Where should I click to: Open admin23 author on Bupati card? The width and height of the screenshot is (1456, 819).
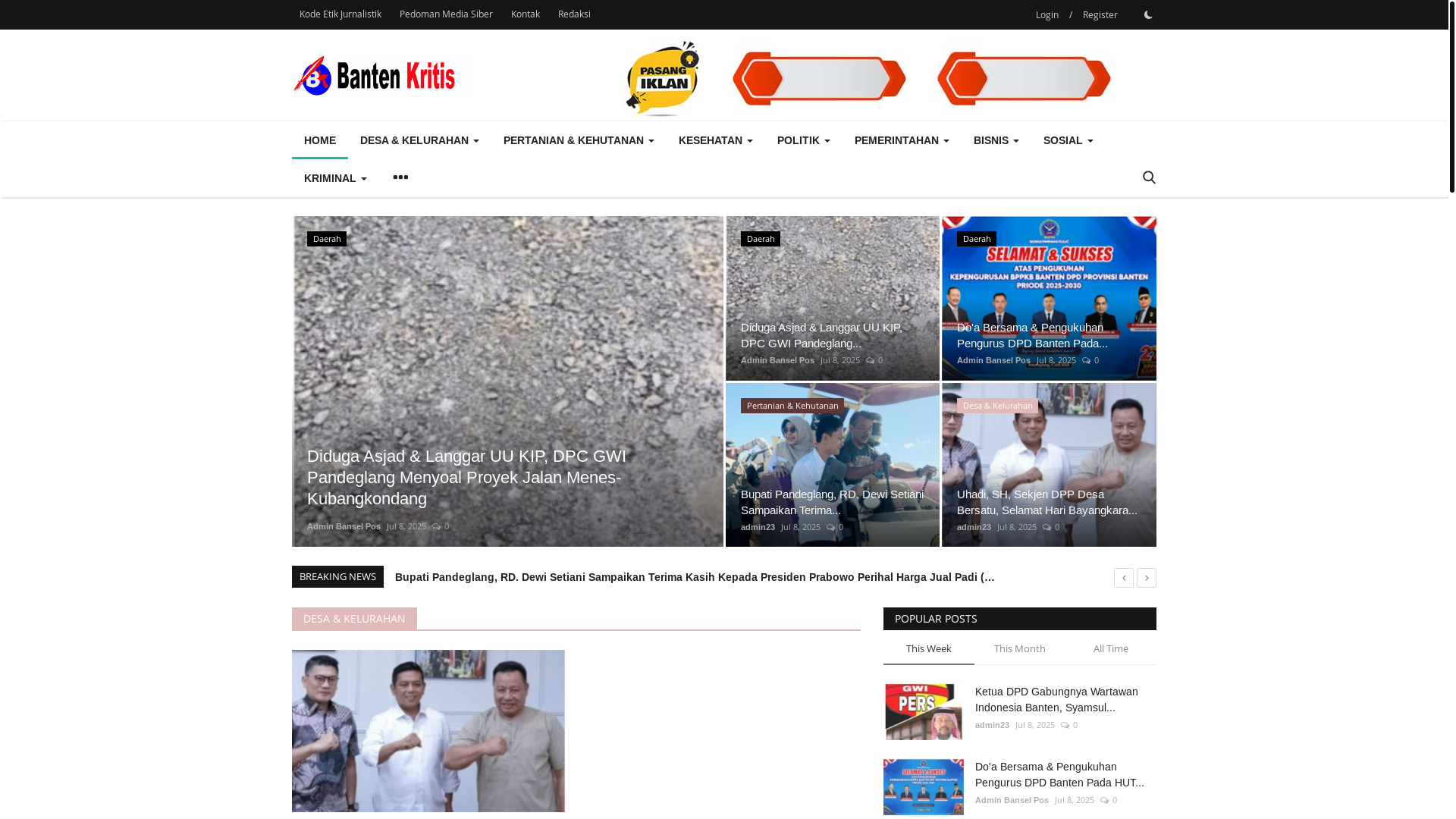(758, 527)
